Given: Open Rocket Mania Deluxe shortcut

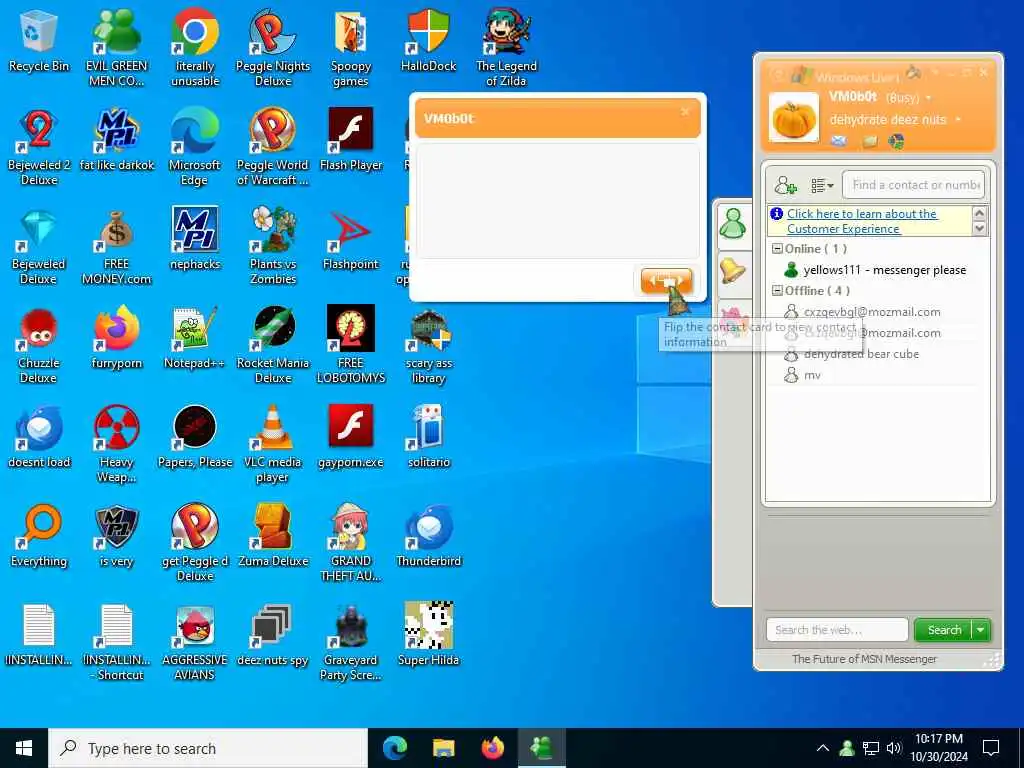Looking at the screenshot, I should point(273,346).
